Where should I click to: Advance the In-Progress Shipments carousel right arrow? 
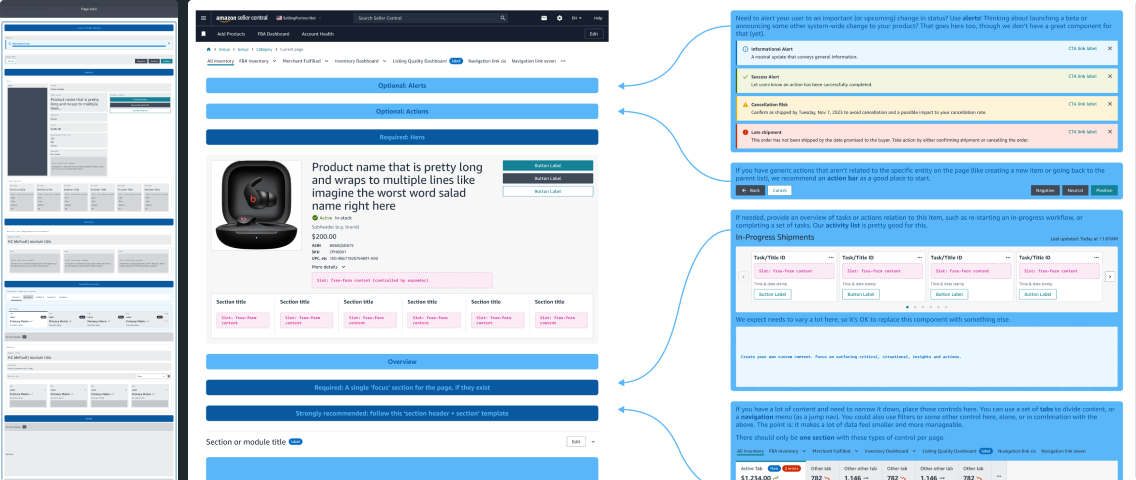[1109, 276]
